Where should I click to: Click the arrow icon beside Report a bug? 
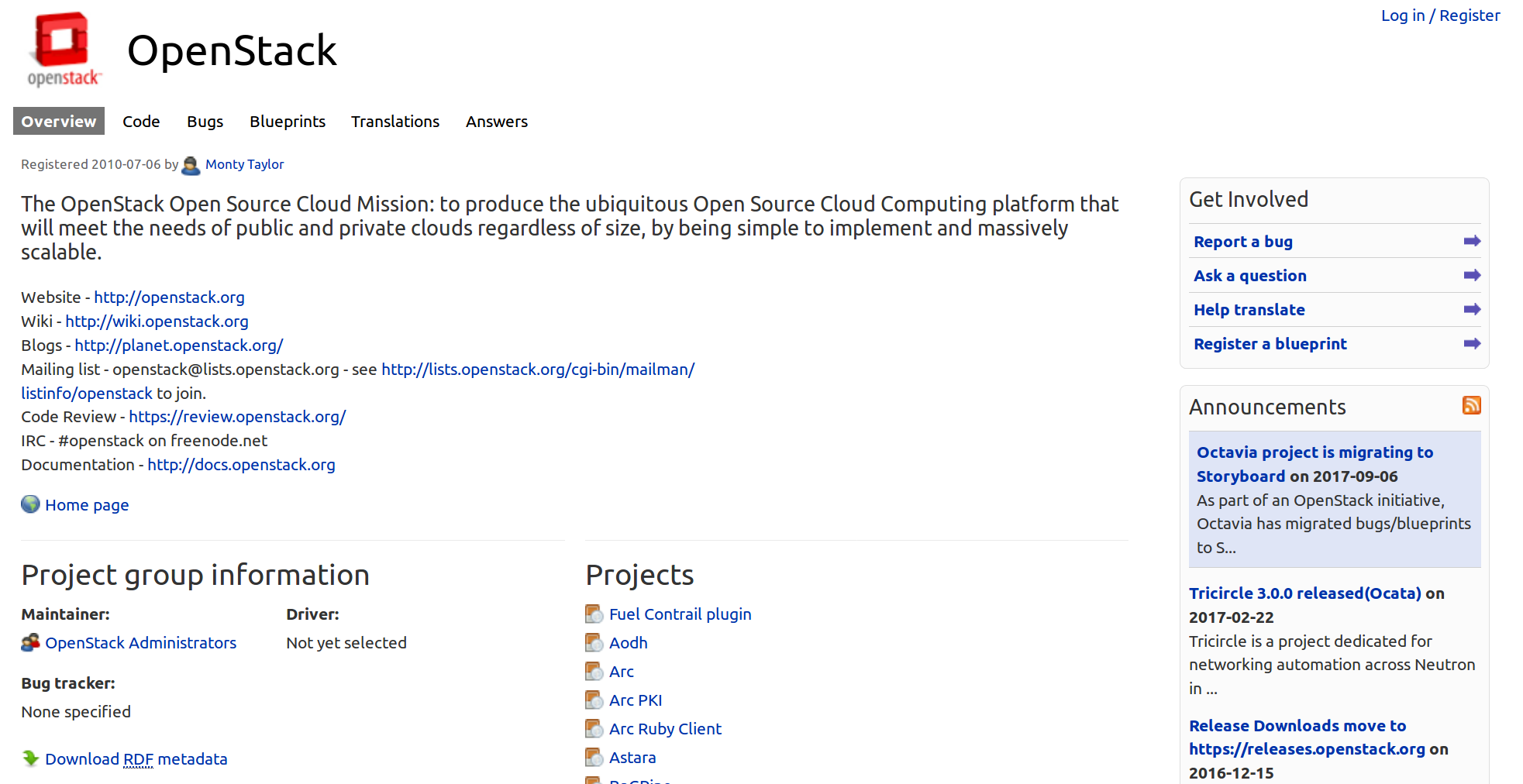point(1471,241)
